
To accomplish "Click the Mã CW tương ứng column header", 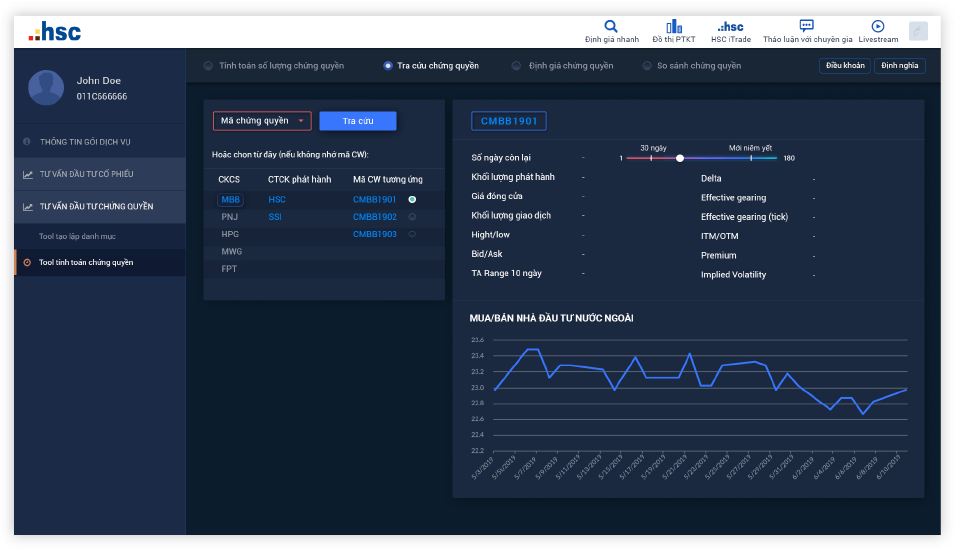I will 388,180.
